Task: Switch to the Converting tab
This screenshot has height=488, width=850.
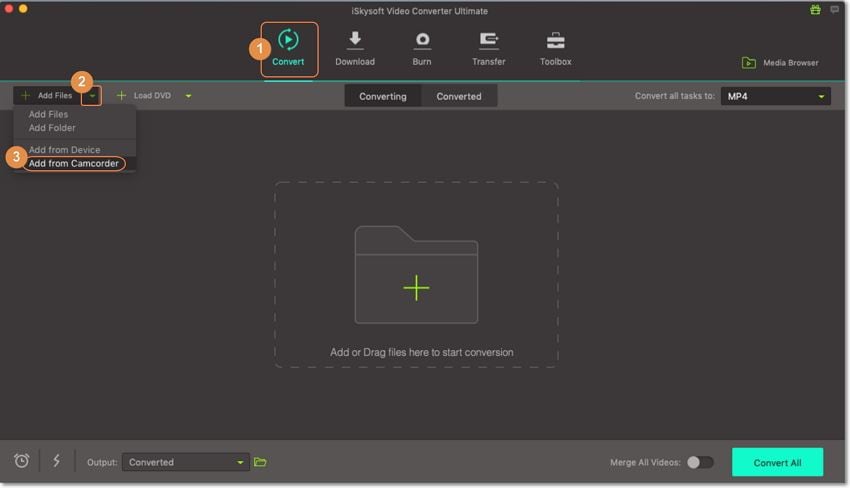Action: click(383, 96)
